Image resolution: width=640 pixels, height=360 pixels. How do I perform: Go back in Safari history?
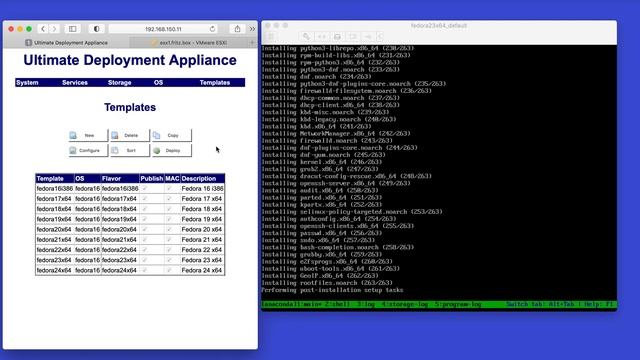(43, 29)
